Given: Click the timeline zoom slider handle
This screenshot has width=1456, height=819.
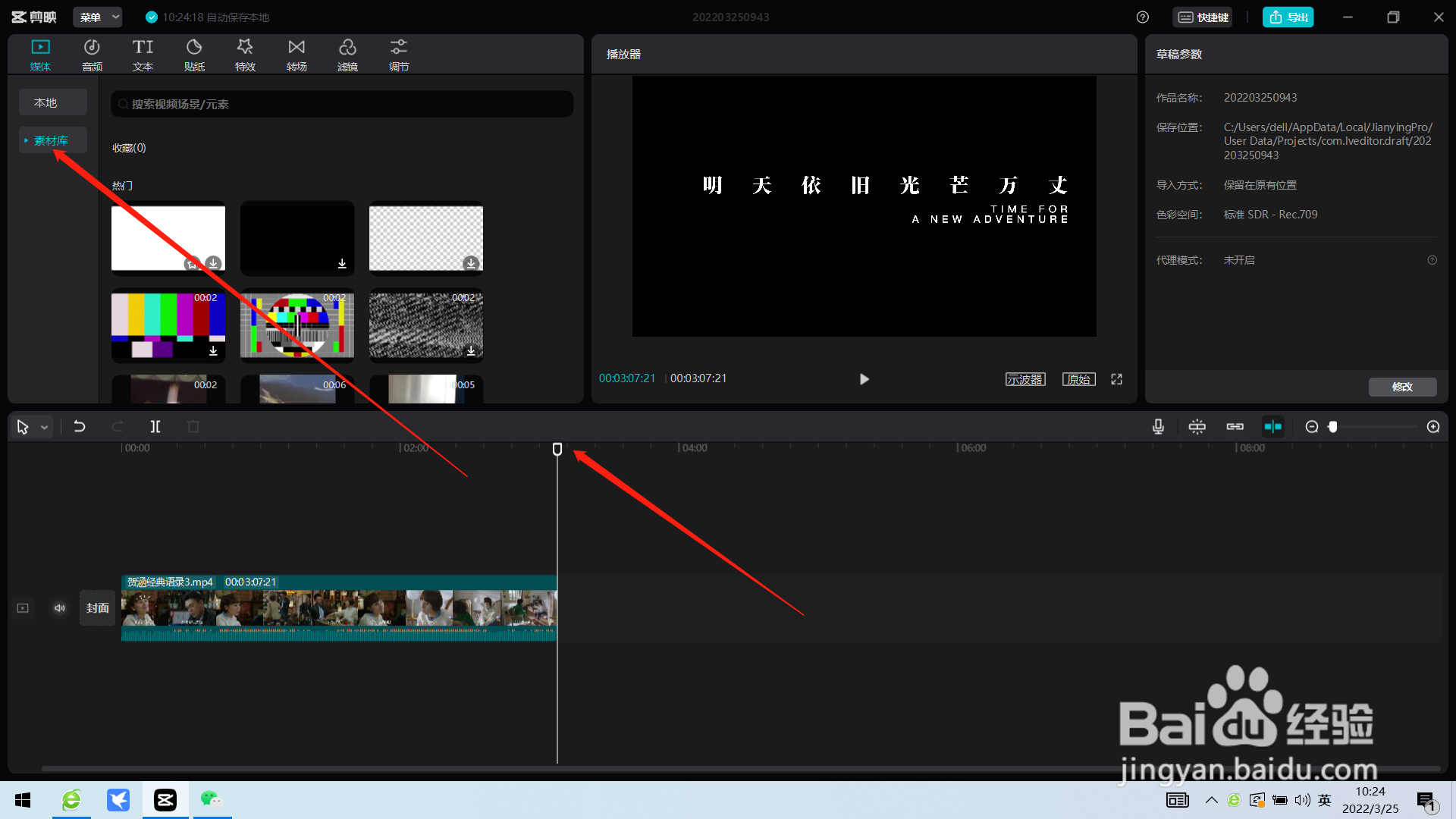Looking at the screenshot, I should pyautogui.click(x=1333, y=427).
